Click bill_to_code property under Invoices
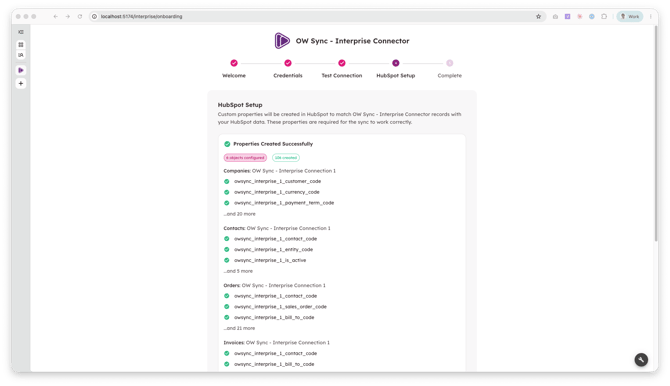Image resolution: width=670 pixels, height=386 pixels. pyautogui.click(x=274, y=364)
